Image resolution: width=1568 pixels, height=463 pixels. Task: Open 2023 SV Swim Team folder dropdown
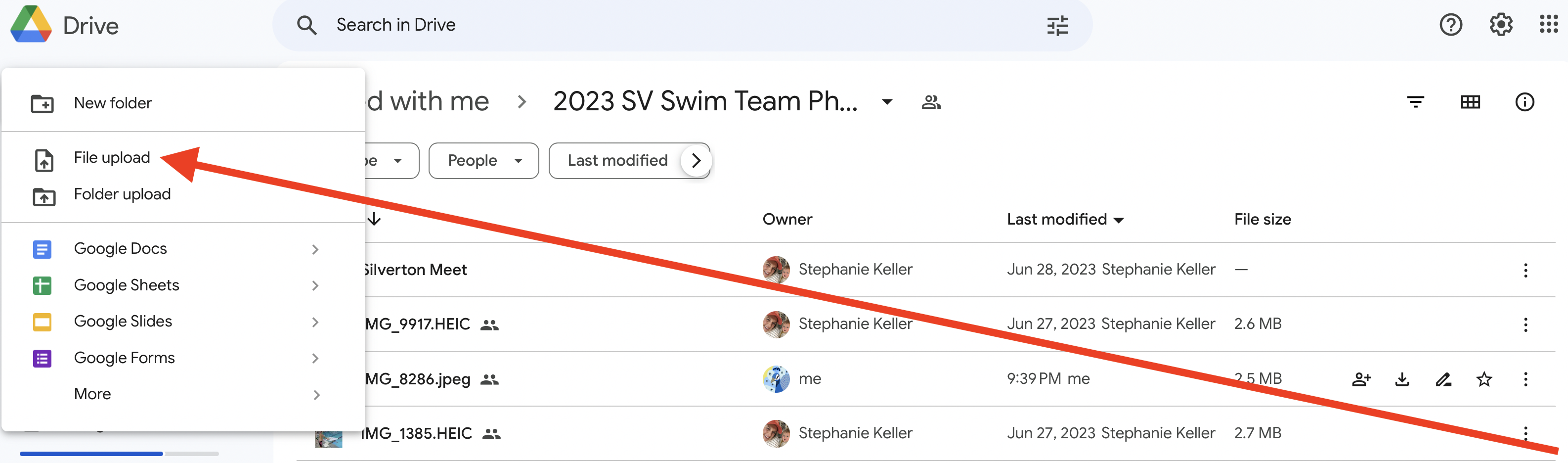point(887,102)
